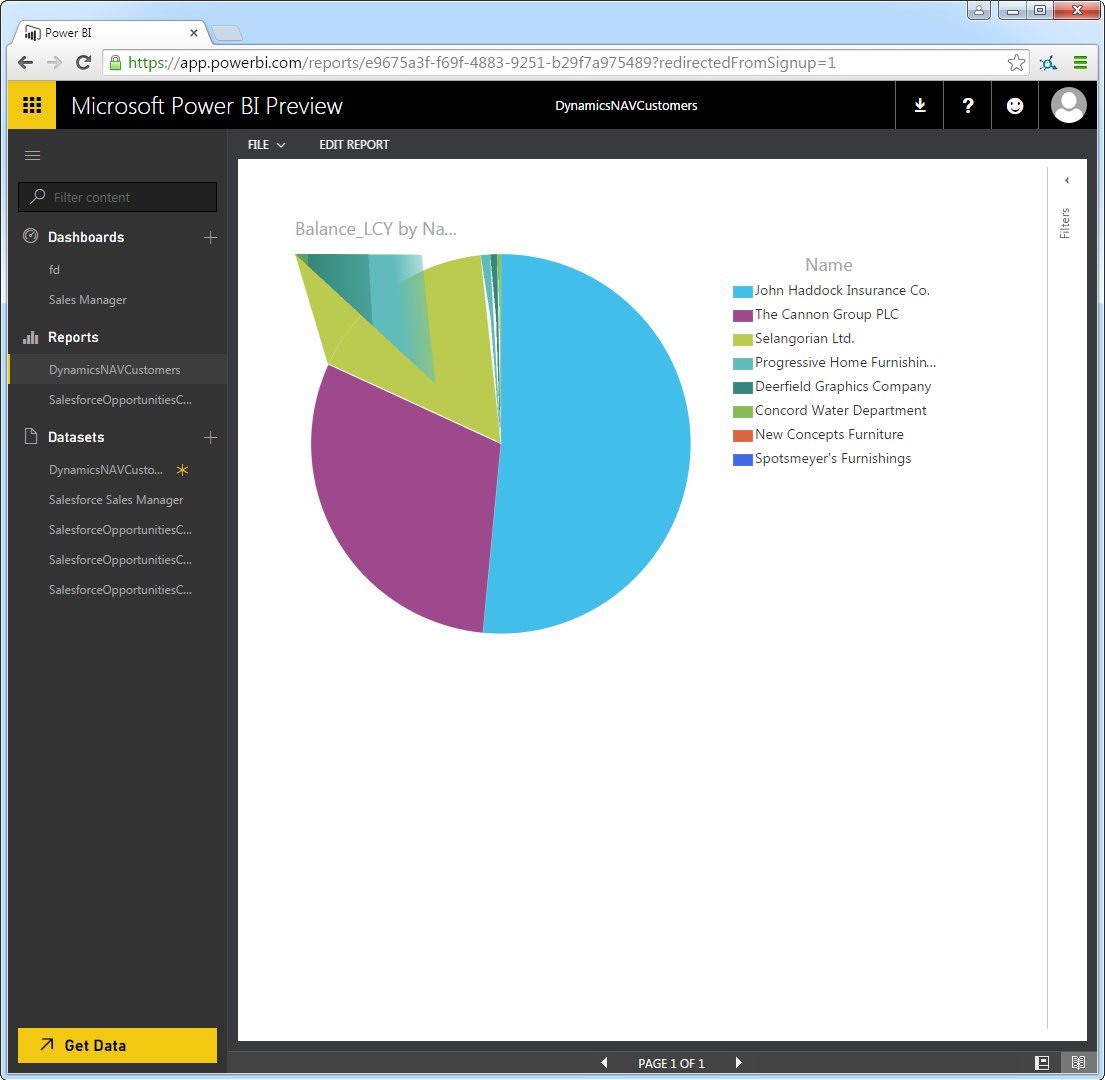Open the help question mark icon
The image size is (1105, 1080).
[967, 106]
